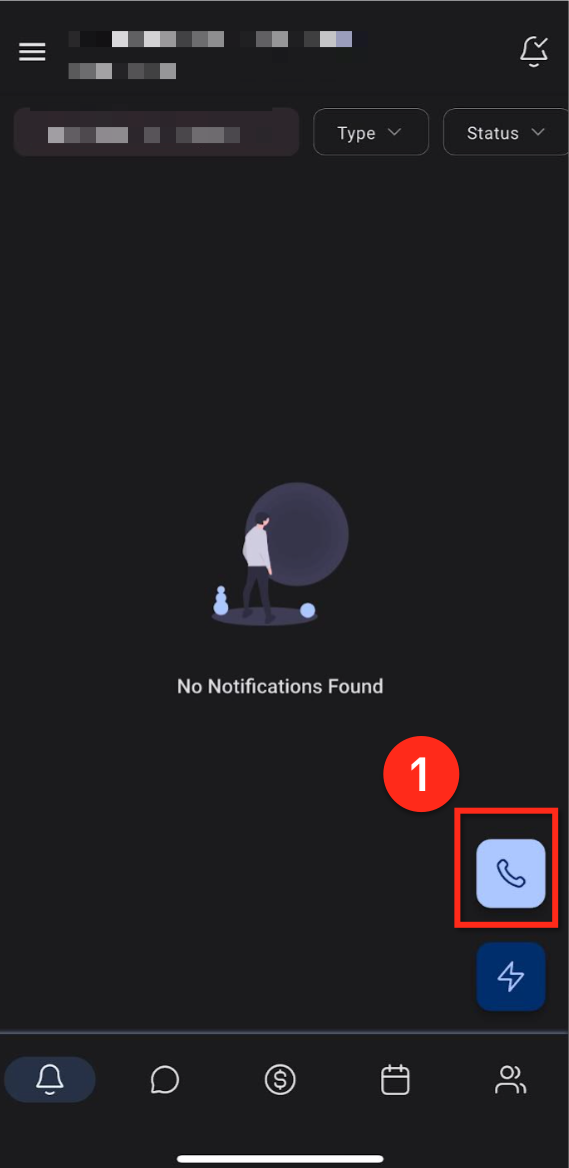This screenshot has height=1168, width=569.
Task: Expand the Status filter dropdown
Action: 506,133
